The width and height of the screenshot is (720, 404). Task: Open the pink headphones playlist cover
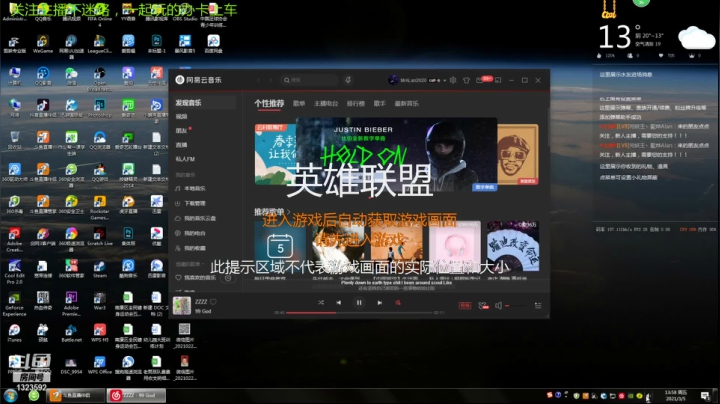point(455,247)
